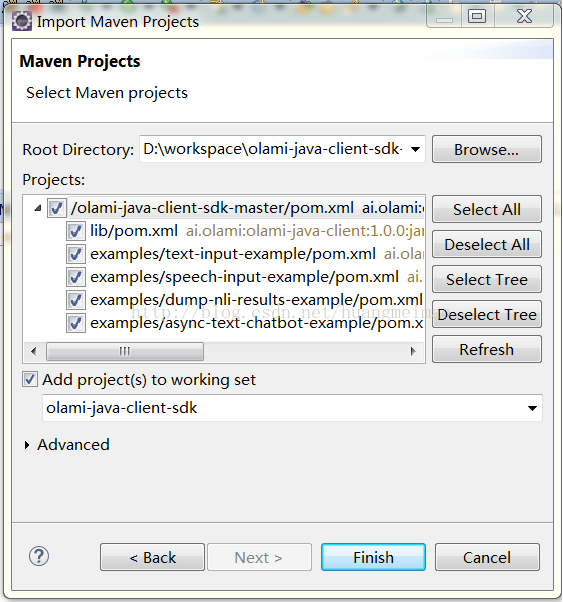Click the Browse... button
Image resolution: width=563 pixels, height=602 pixels.
click(487, 149)
